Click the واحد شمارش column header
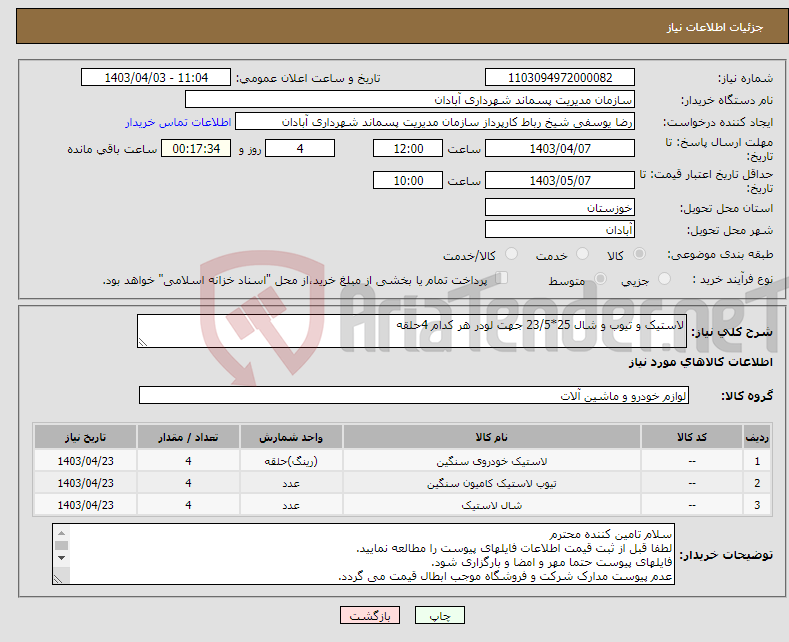 (x=291, y=437)
